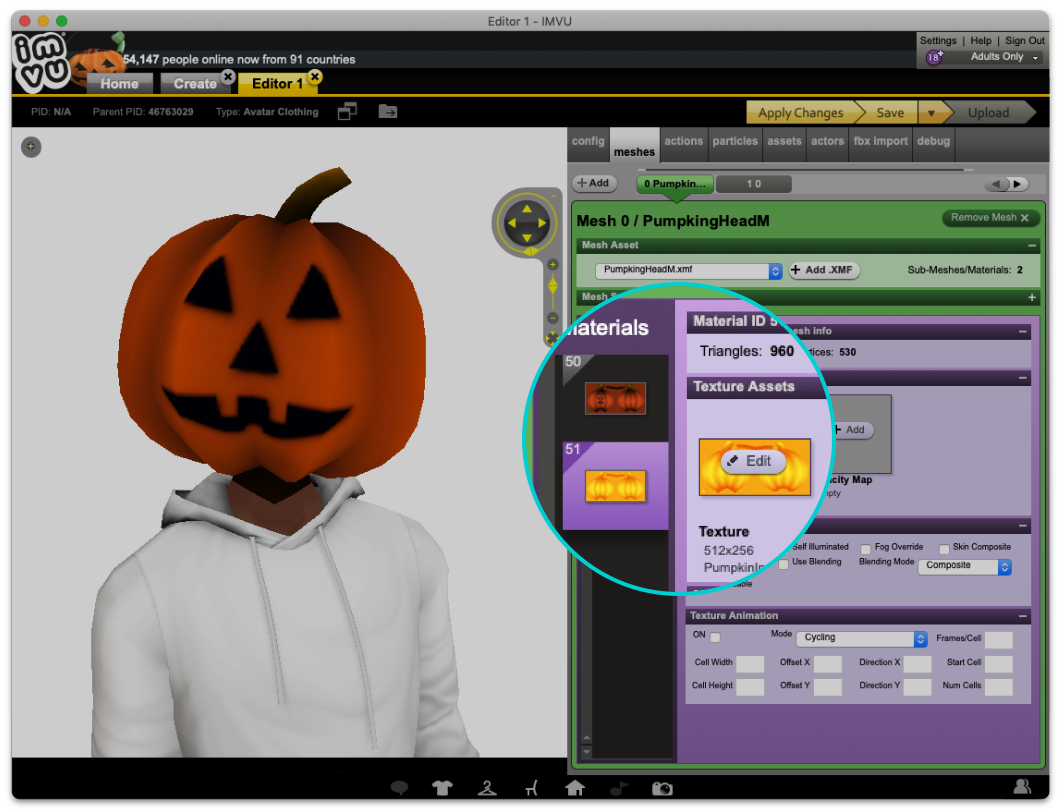
Task: Open the Mode Cycling dropdown
Action: (862, 638)
